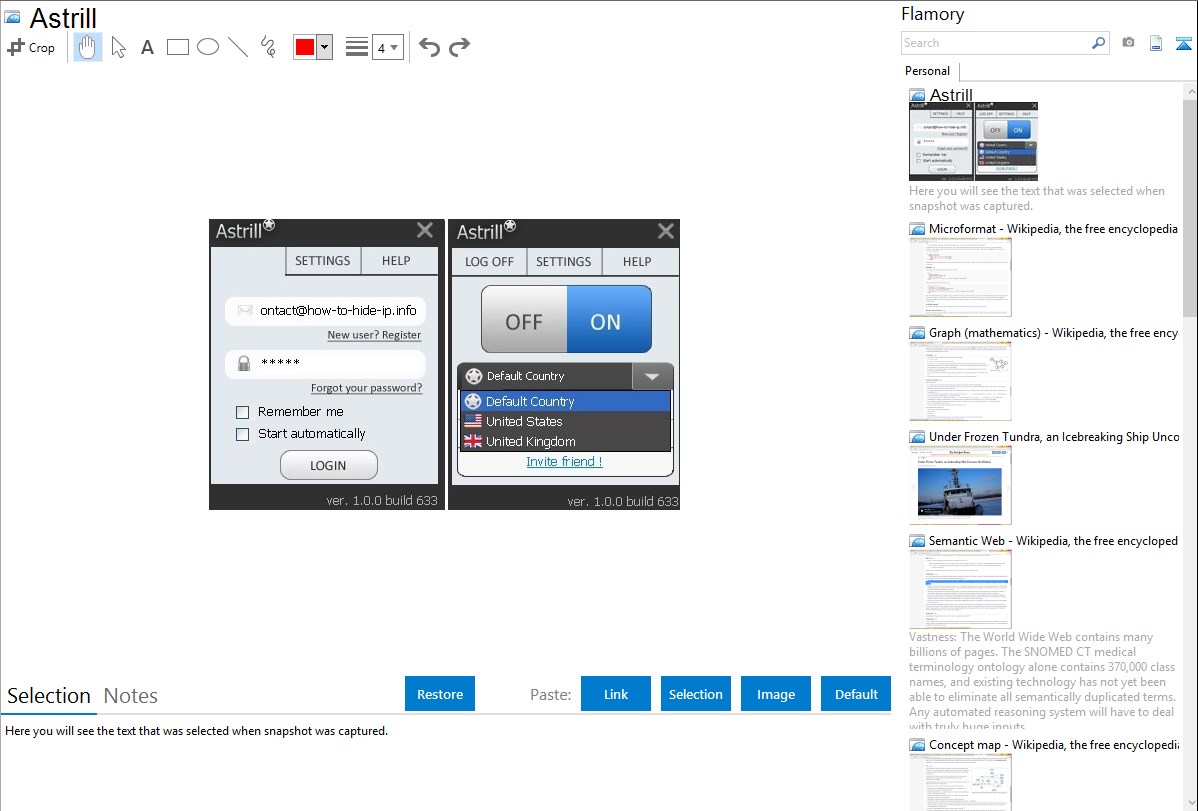The width and height of the screenshot is (1198, 811).
Task: Switch the Astrill toggle to ON
Action: point(609,321)
